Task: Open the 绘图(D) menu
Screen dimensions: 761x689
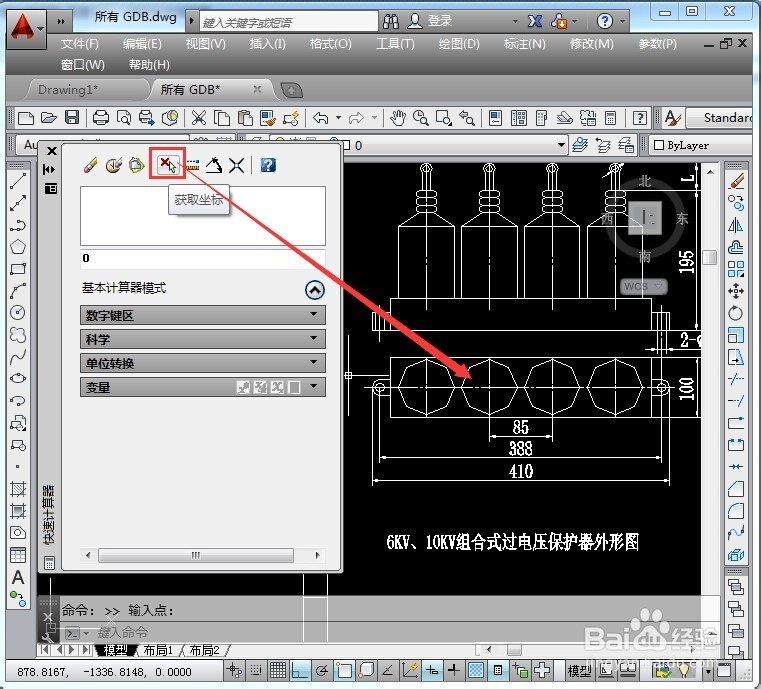Action: click(459, 44)
